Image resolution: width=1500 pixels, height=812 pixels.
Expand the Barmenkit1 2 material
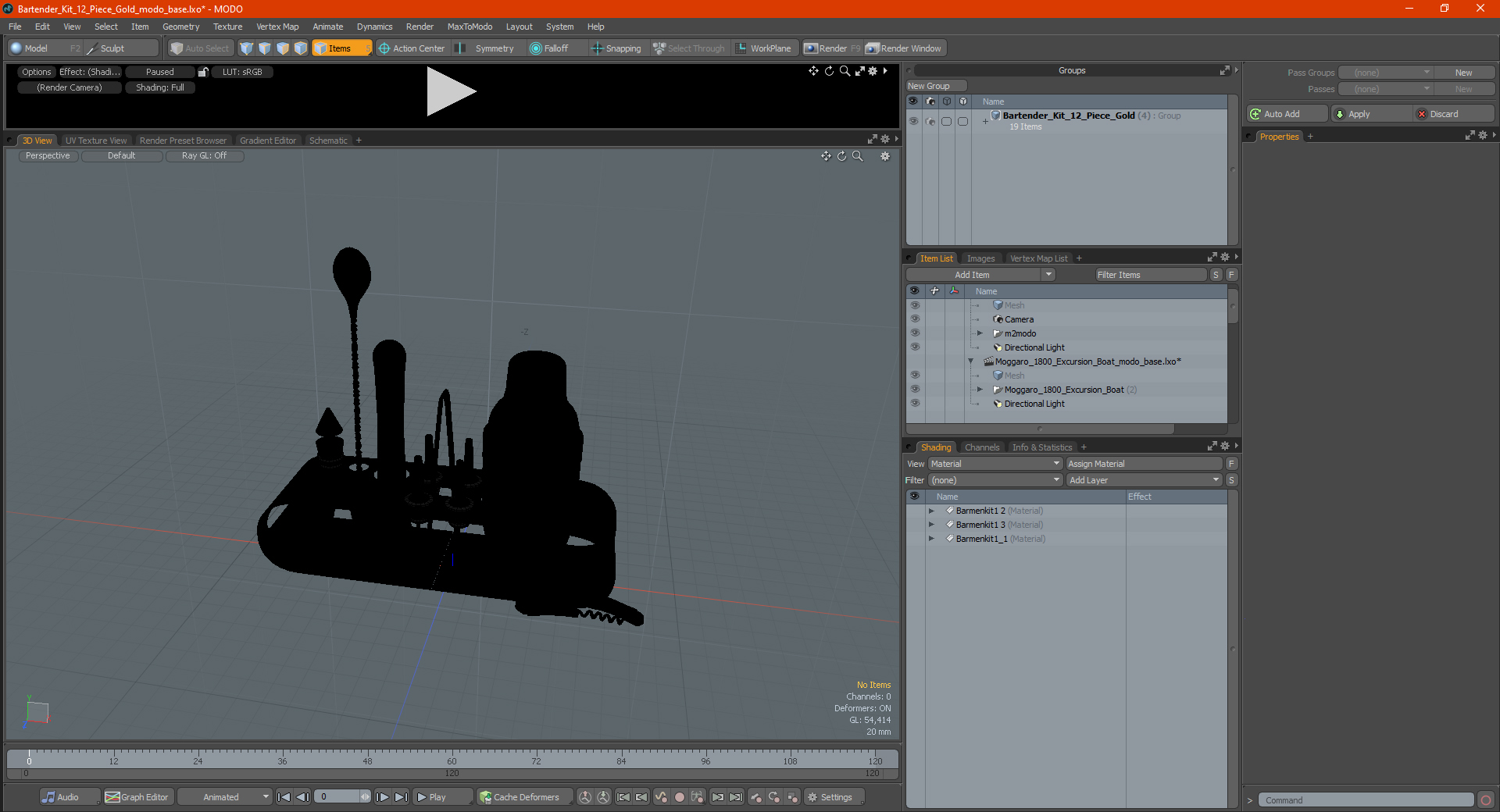point(931,511)
